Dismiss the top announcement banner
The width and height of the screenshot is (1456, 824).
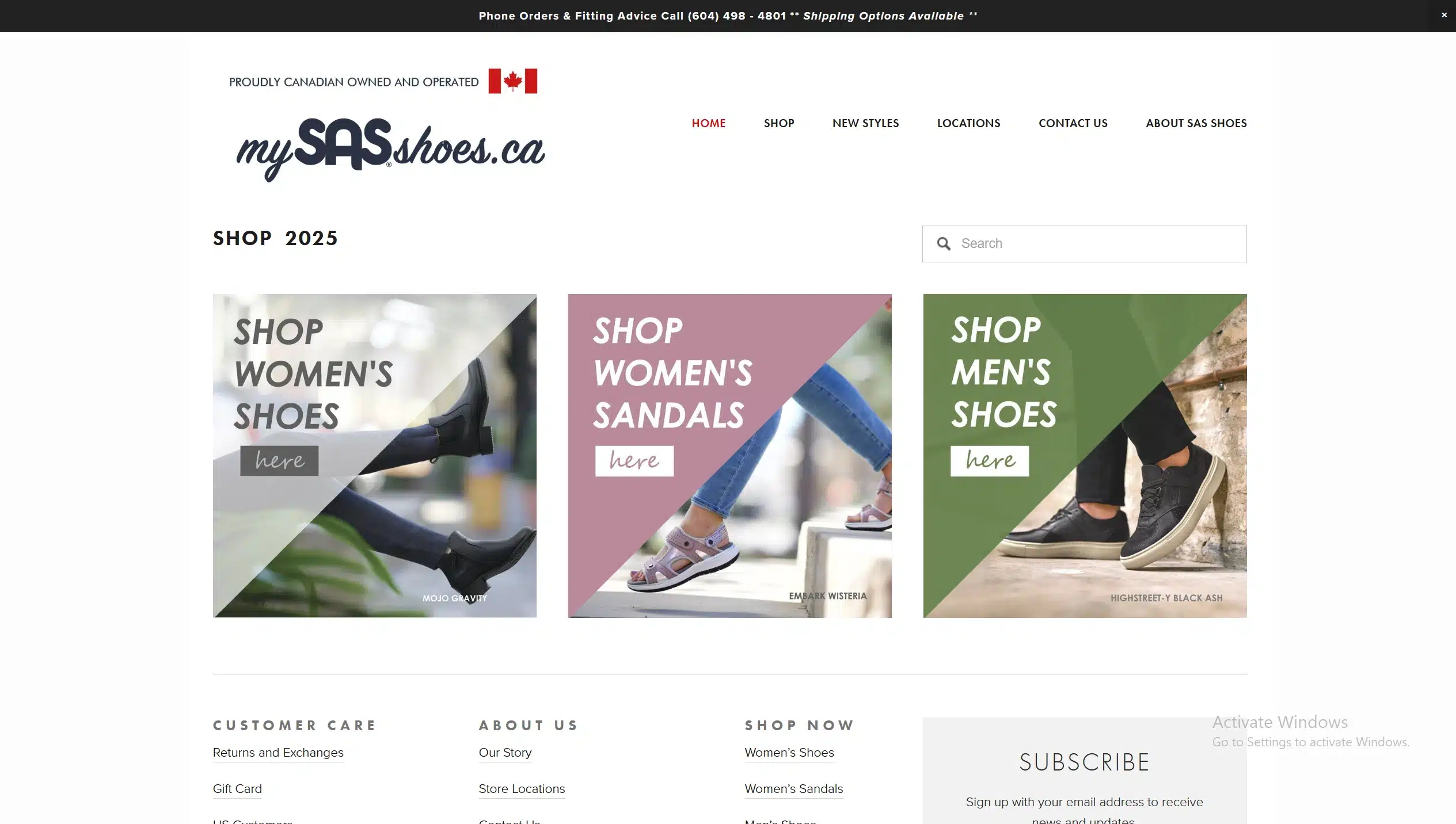[1444, 16]
